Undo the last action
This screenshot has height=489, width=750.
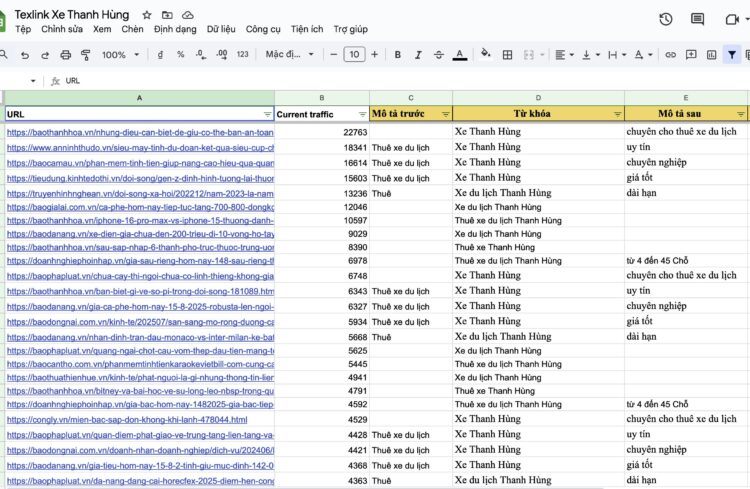click(25, 55)
